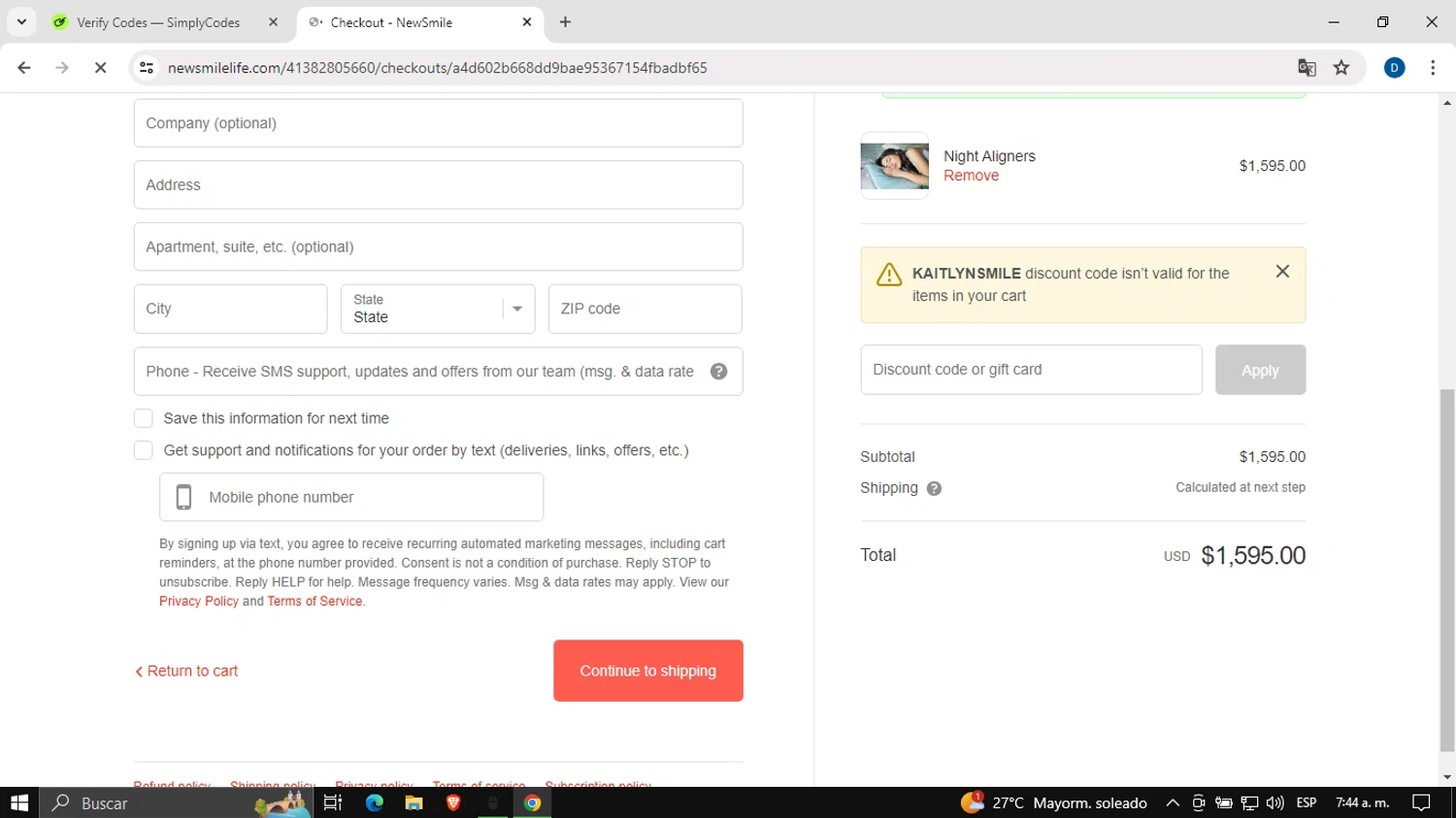The image size is (1456, 818).
Task: Focus the Apartment, suite, etc. field
Action: tap(438, 246)
